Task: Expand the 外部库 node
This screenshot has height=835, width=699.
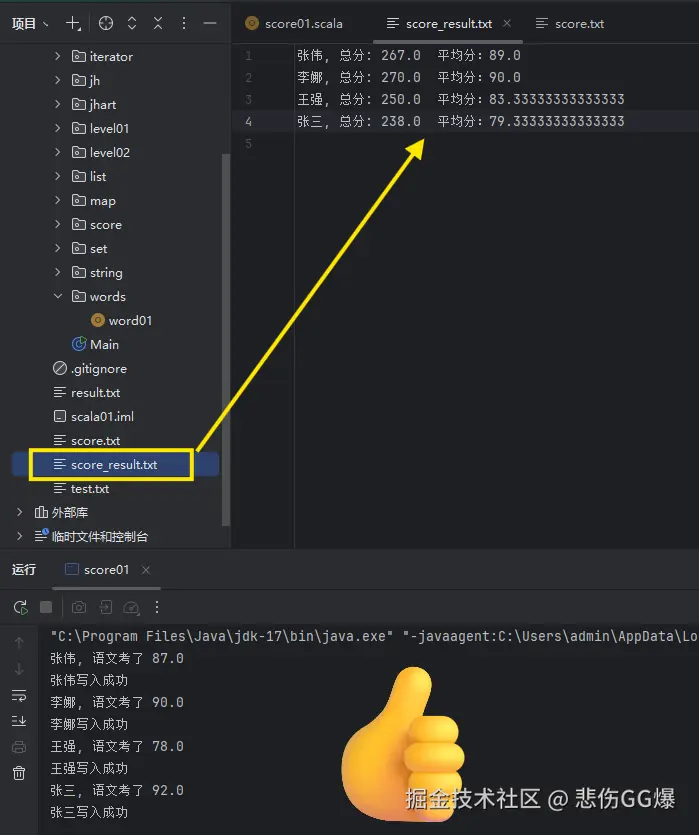Action: (x=20, y=512)
